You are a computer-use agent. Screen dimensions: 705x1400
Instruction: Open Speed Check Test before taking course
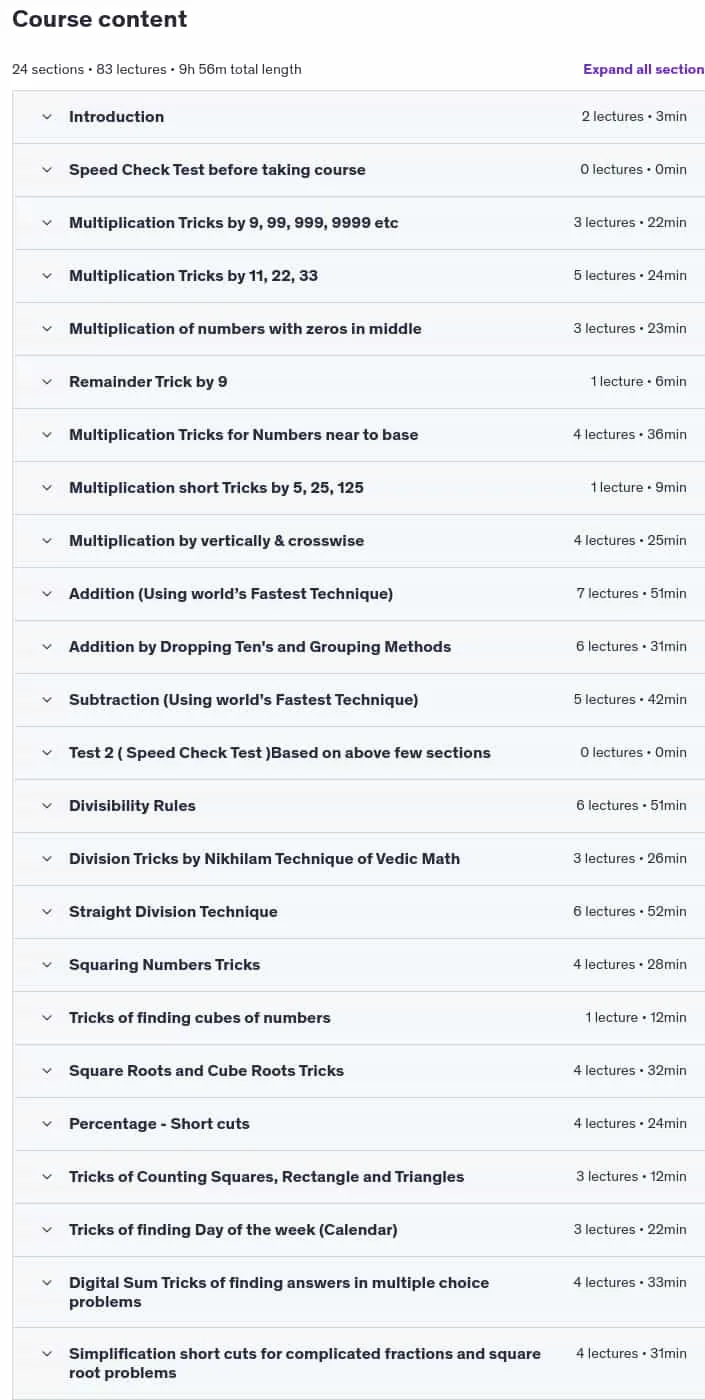point(359,170)
